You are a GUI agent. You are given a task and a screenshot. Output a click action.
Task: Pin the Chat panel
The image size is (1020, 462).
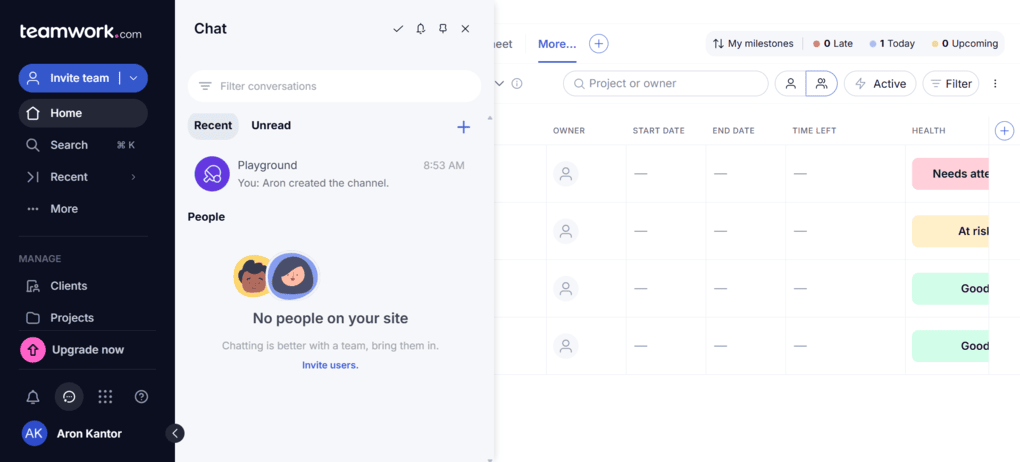[x=443, y=29]
